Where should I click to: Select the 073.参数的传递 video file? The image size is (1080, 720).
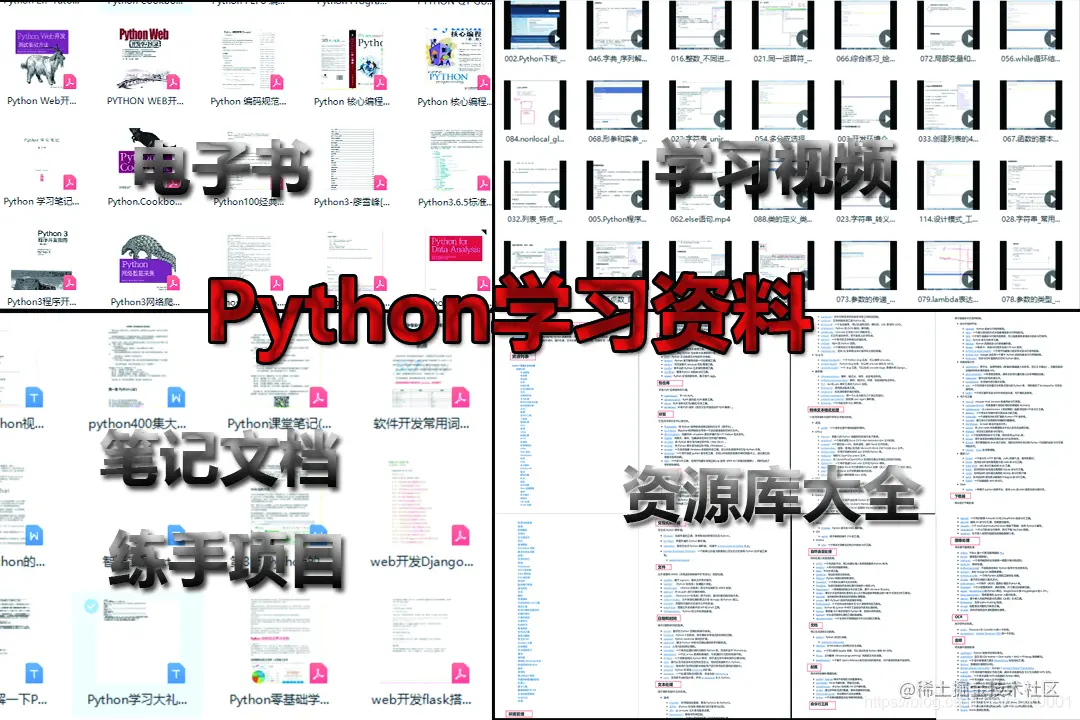pos(866,265)
